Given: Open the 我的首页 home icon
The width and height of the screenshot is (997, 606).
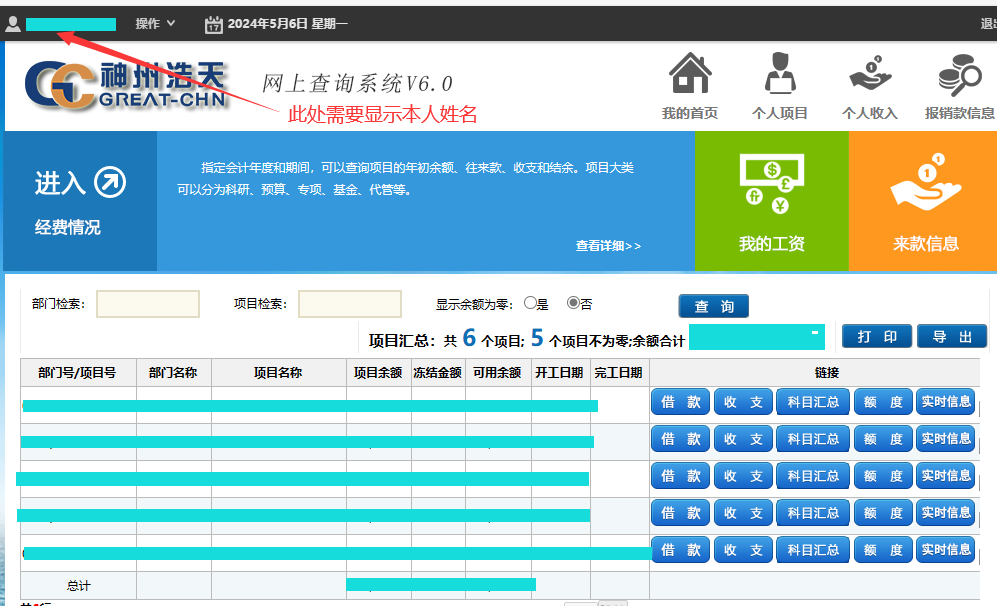Looking at the screenshot, I should click(x=690, y=75).
